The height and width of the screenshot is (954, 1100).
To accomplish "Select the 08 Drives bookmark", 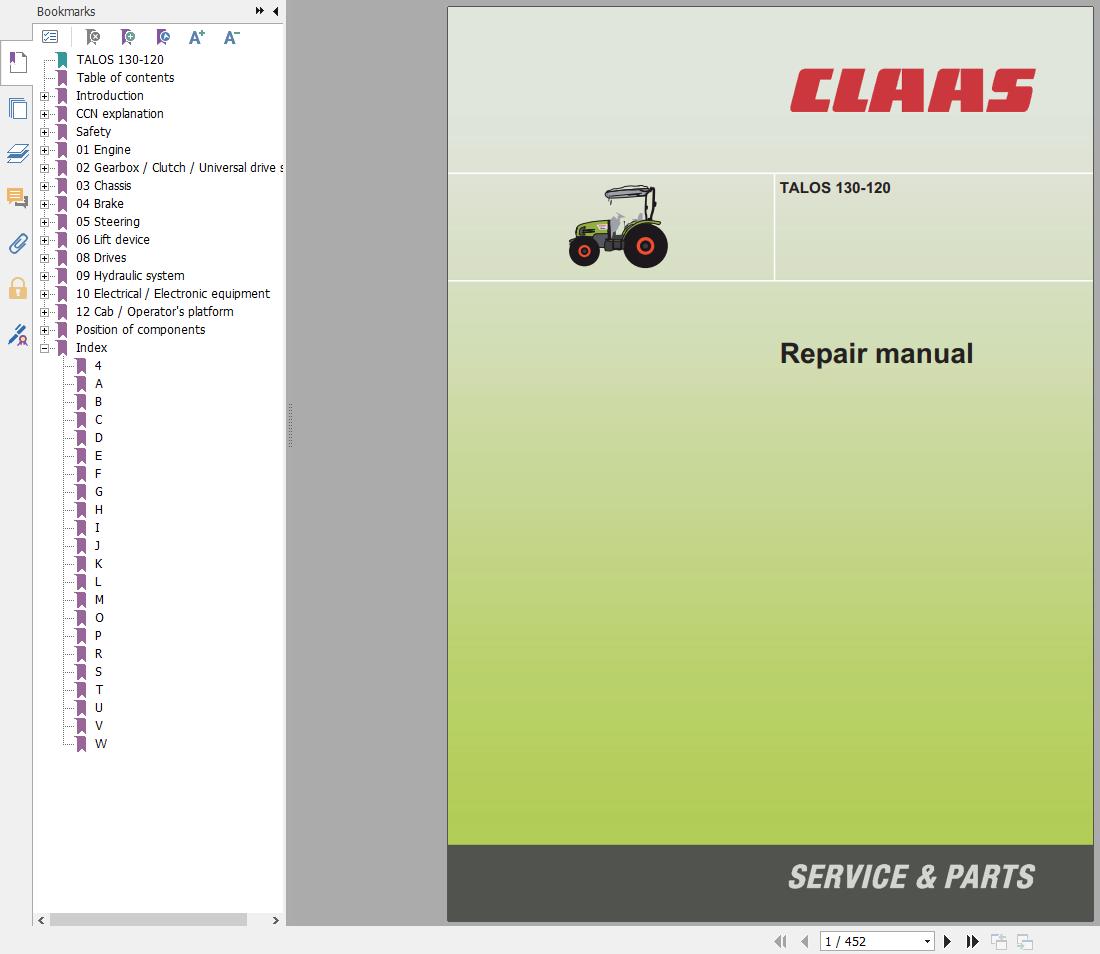I will 101,257.
